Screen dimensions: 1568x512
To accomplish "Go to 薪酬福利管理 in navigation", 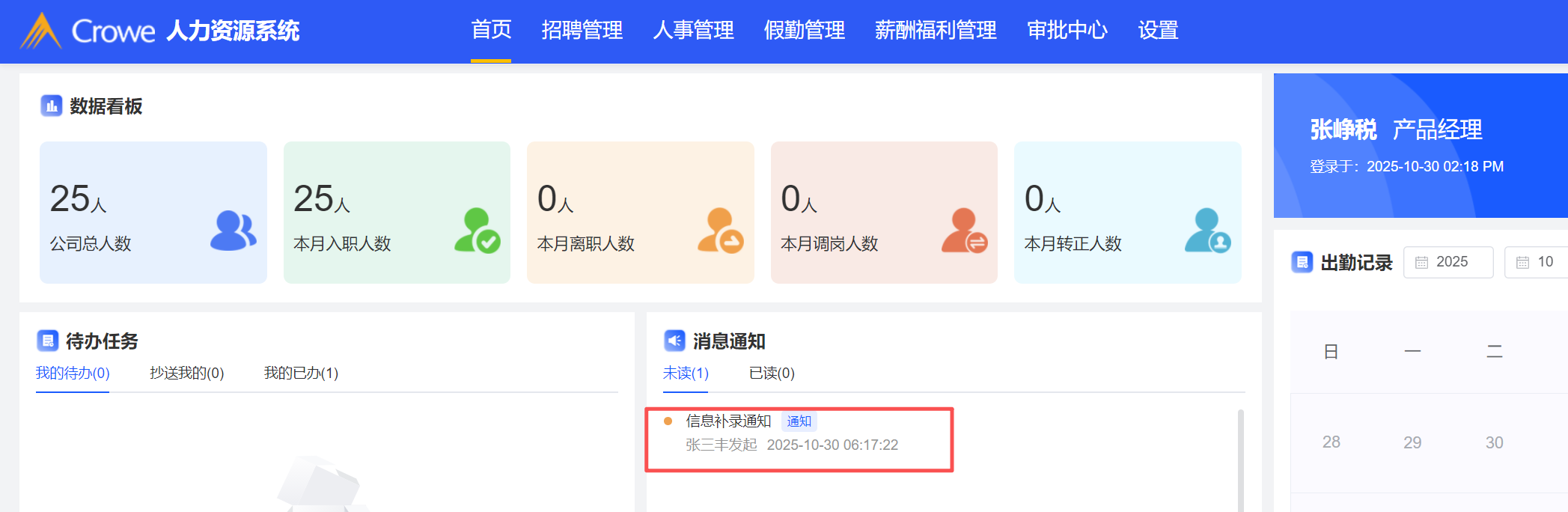I will pos(936,31).
